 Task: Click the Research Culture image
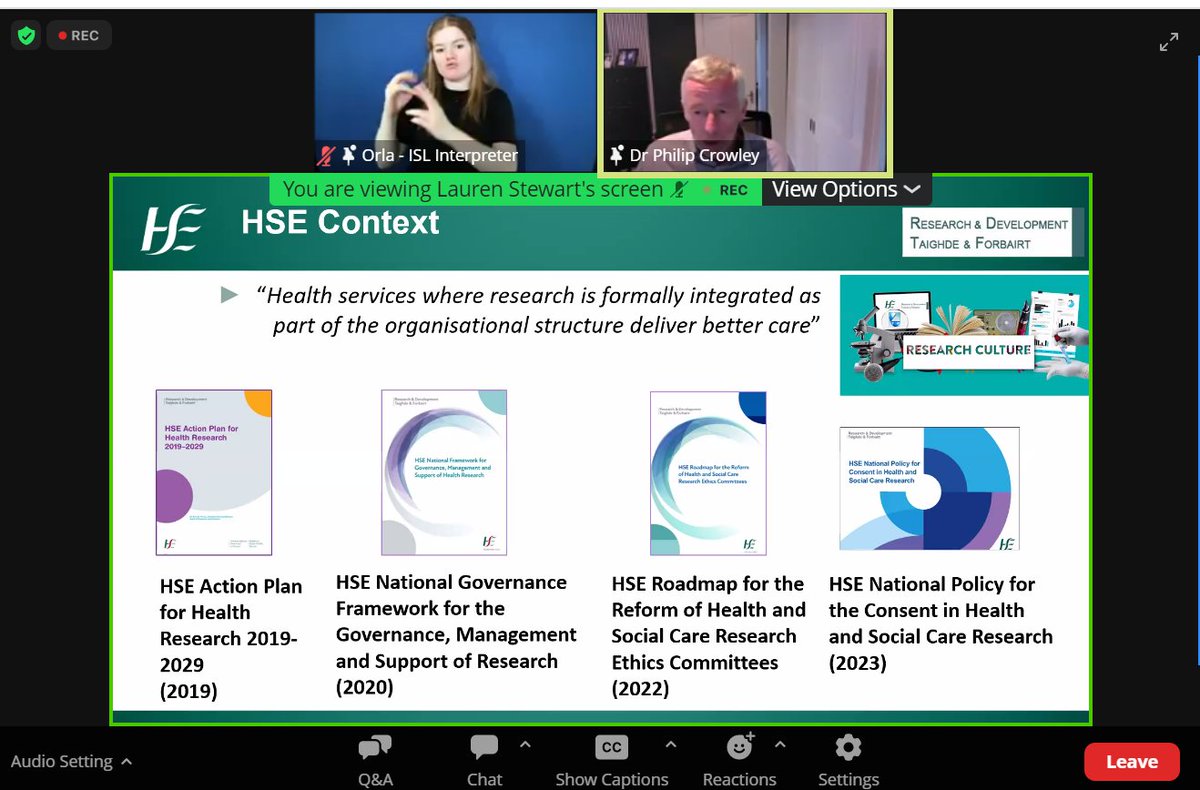(964, 335)
